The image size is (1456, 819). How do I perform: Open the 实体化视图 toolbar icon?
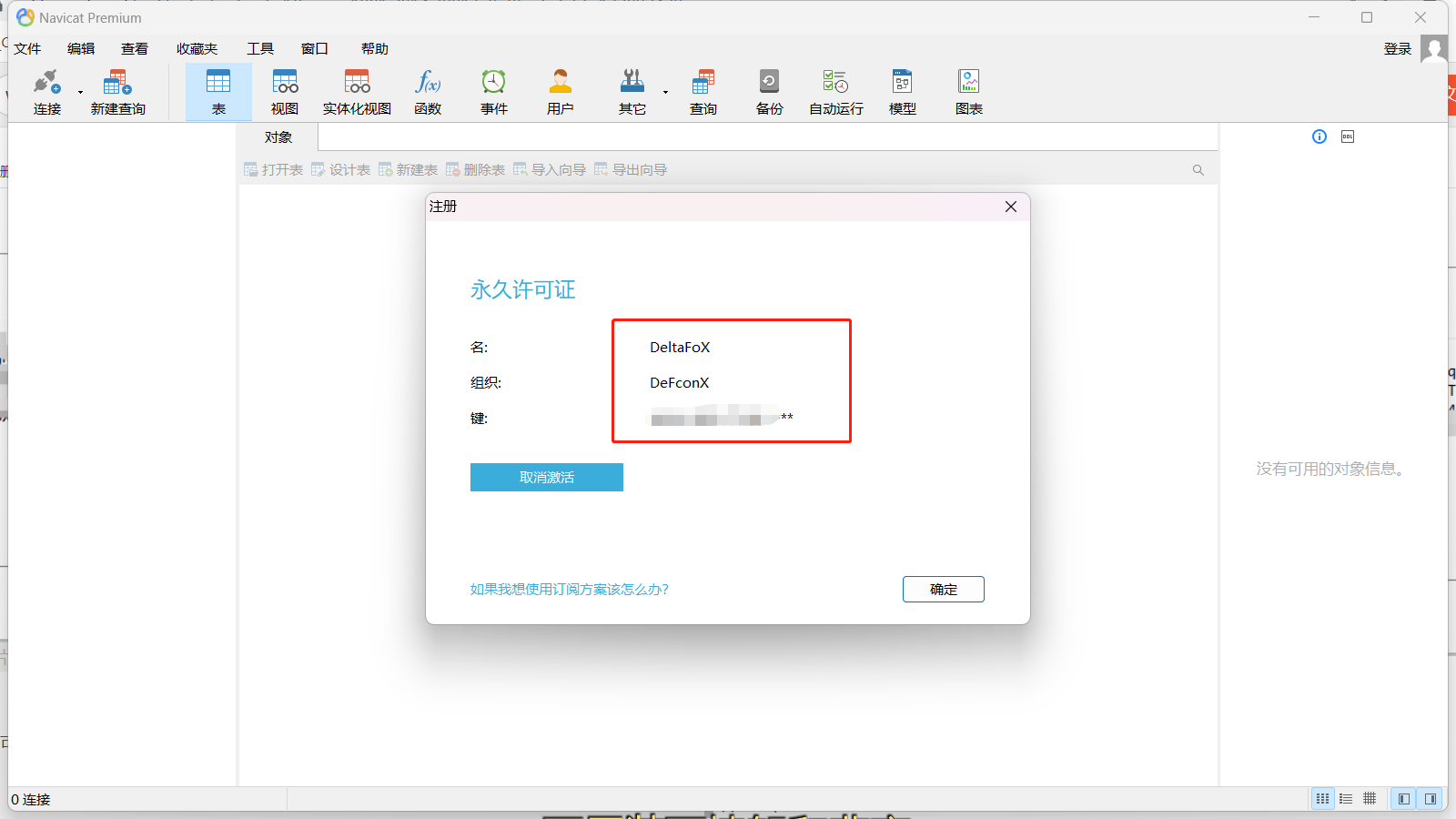tap(357, 92)
